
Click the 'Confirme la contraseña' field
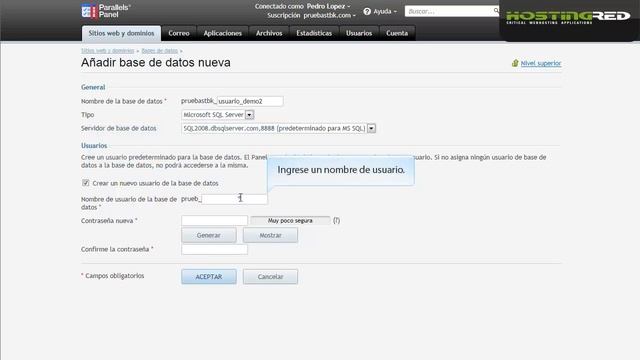click(x=214, y=249)
